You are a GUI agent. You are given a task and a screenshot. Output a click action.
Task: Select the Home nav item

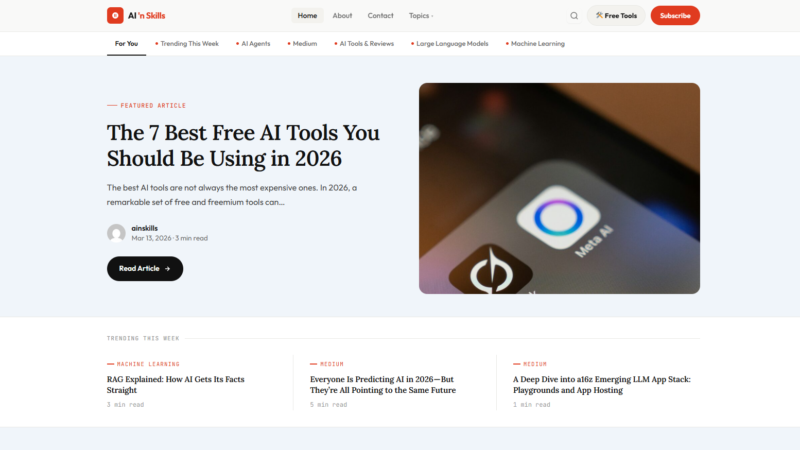(307, 16)
